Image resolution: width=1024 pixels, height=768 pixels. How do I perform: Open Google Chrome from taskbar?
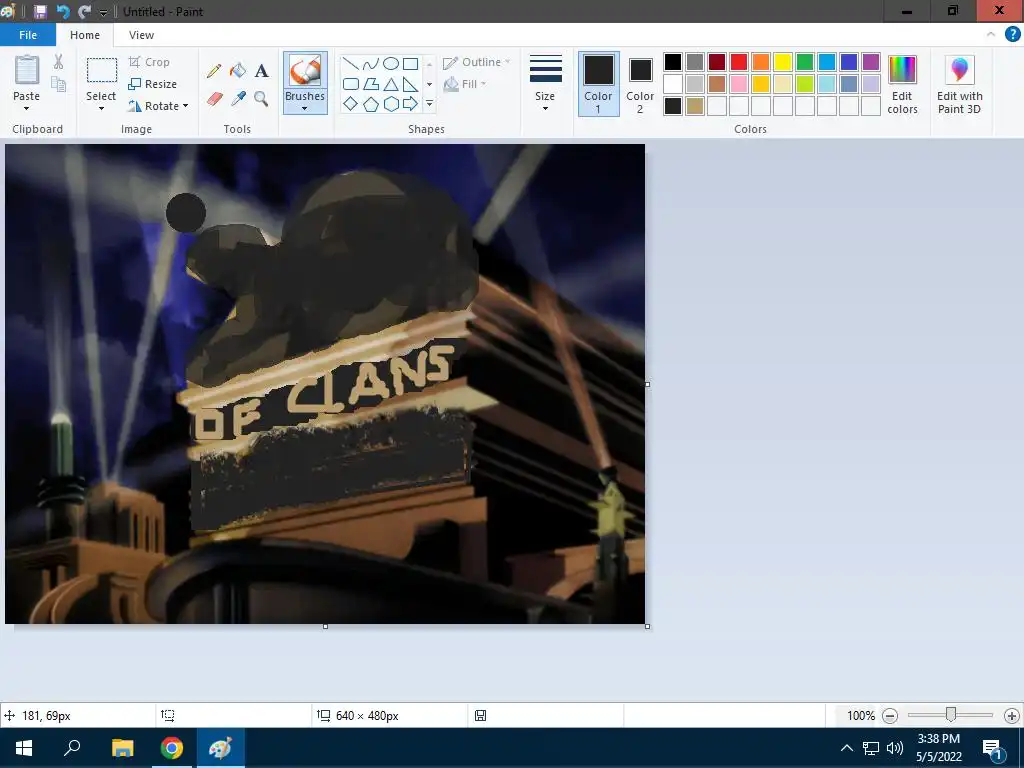pyautogui.click(x=171, y=748)
